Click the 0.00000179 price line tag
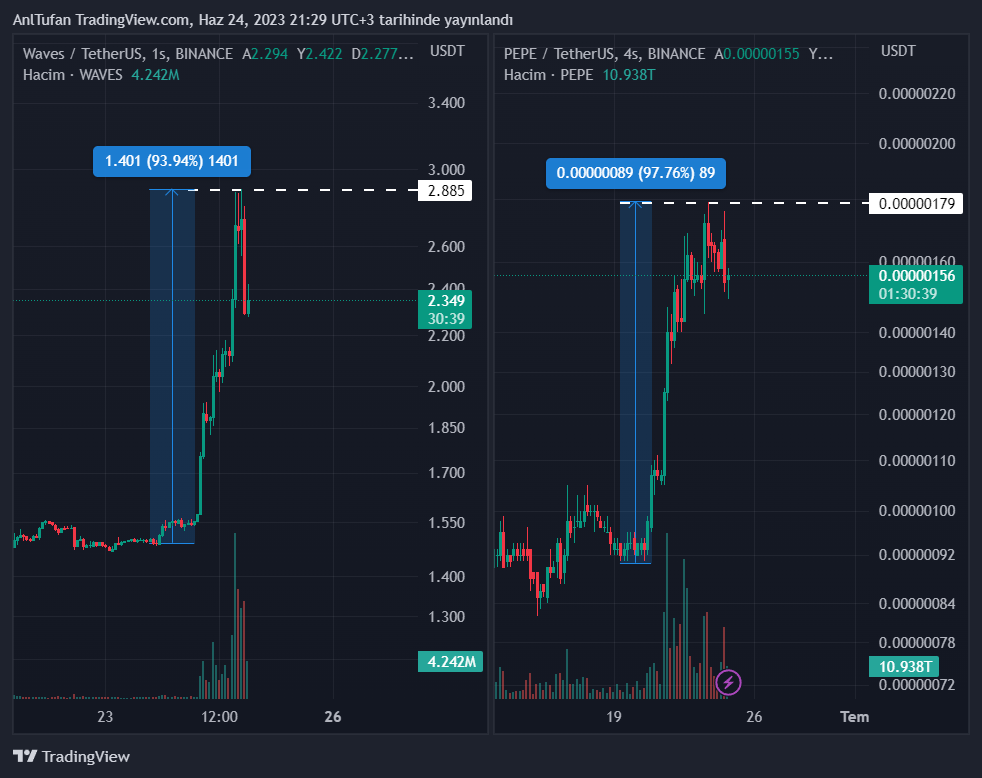Screen dimensions: 982x778 click(x=918, y=204)
